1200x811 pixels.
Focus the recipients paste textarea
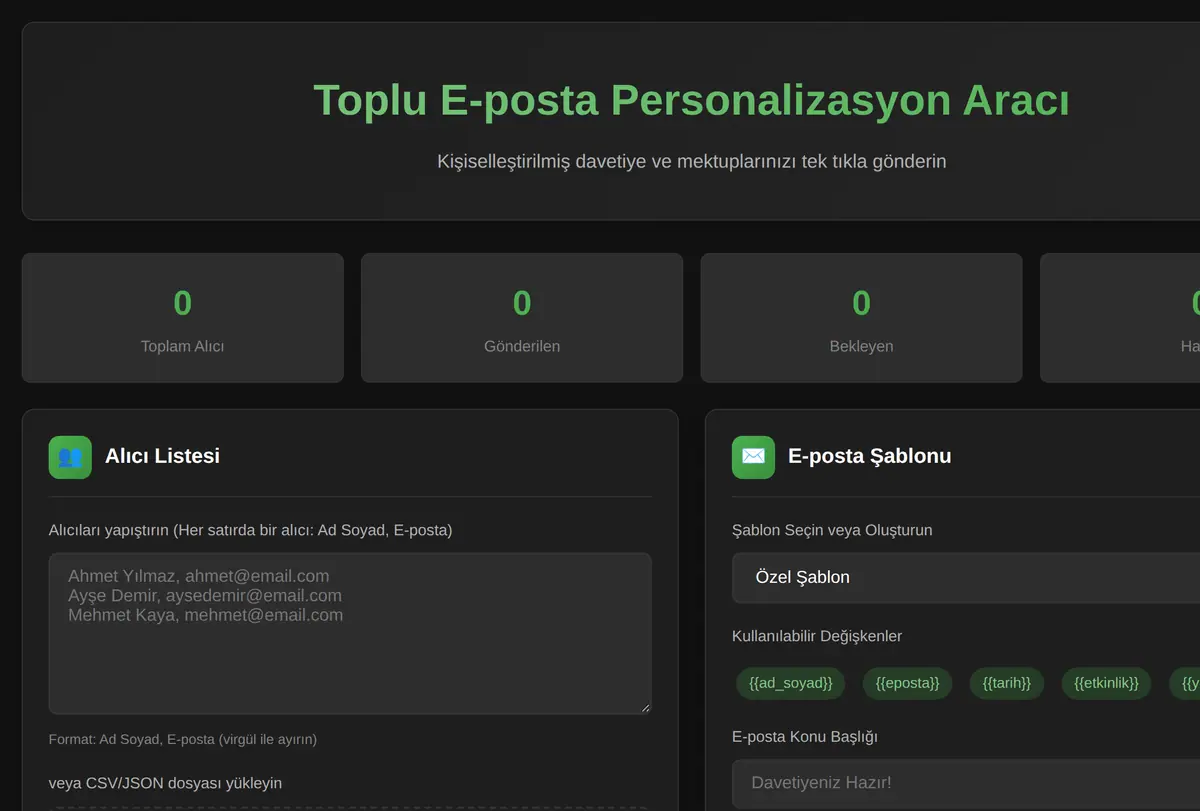[x=350, y=634]
